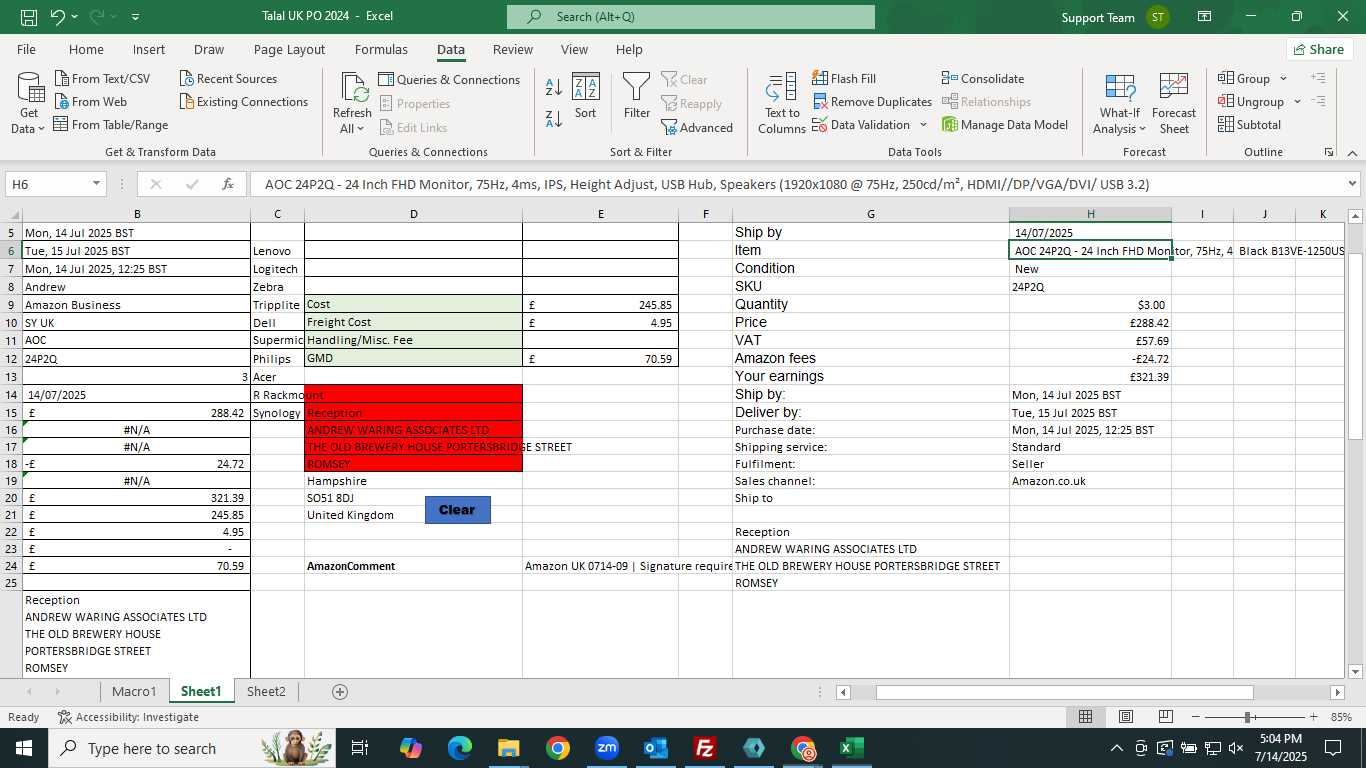Viewport: 1366px width, 768px height.
Task: Expand the Ungroup dropdown arrow
Action: (x=1297, y=102)
